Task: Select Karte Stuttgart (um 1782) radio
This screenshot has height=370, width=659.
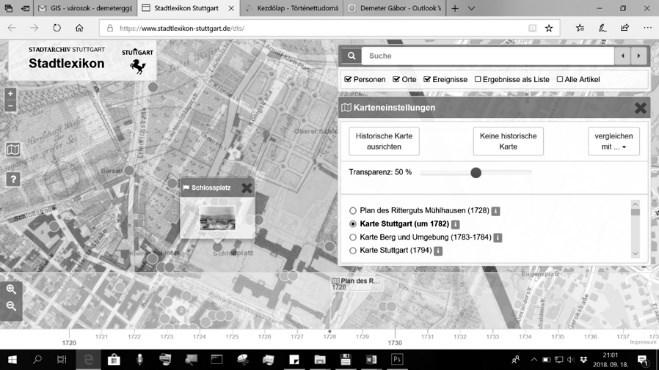Action: [x=353, y=224]
